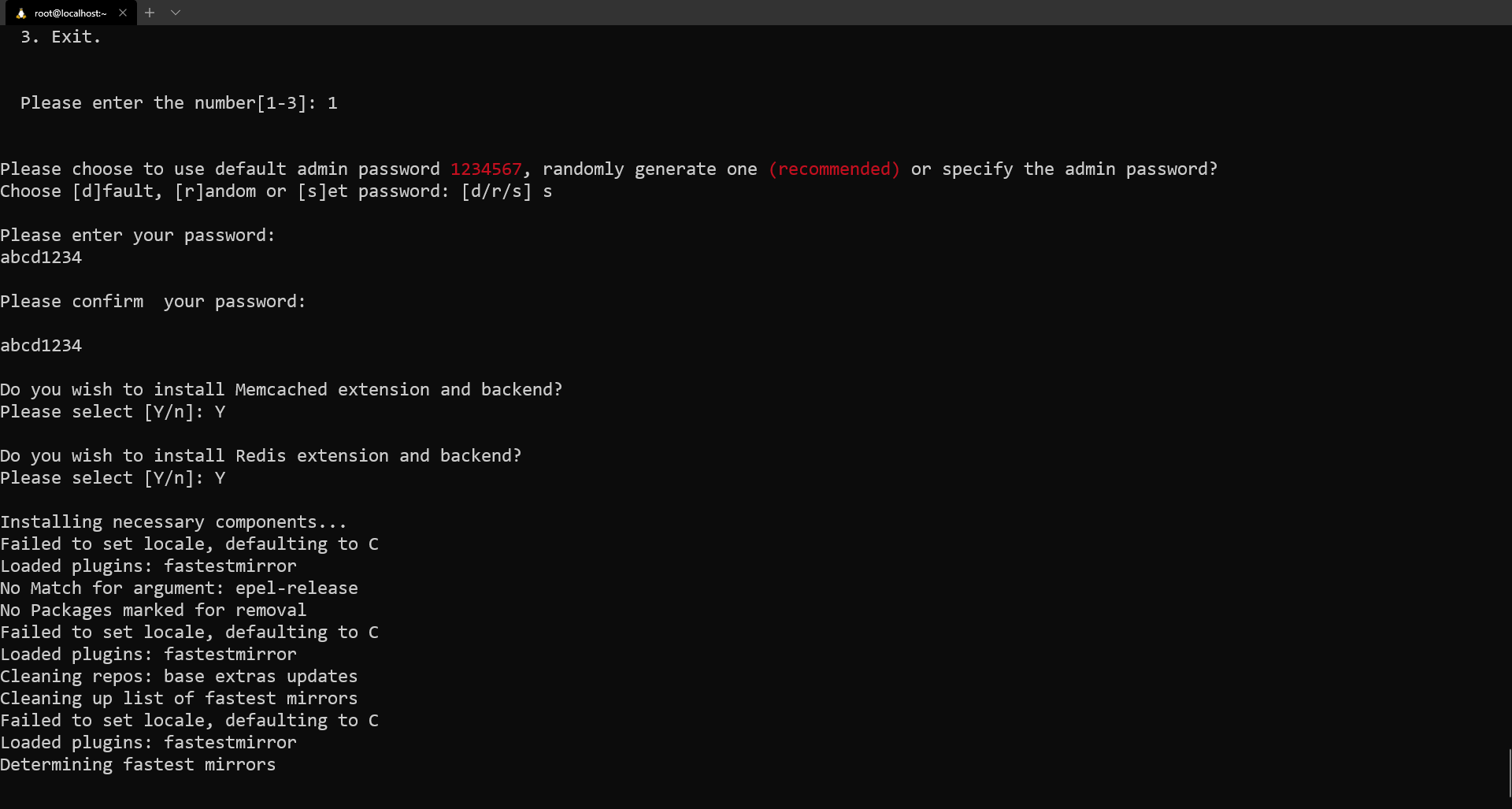Close the root@localhost:~ tab

(x=122, y=13)
